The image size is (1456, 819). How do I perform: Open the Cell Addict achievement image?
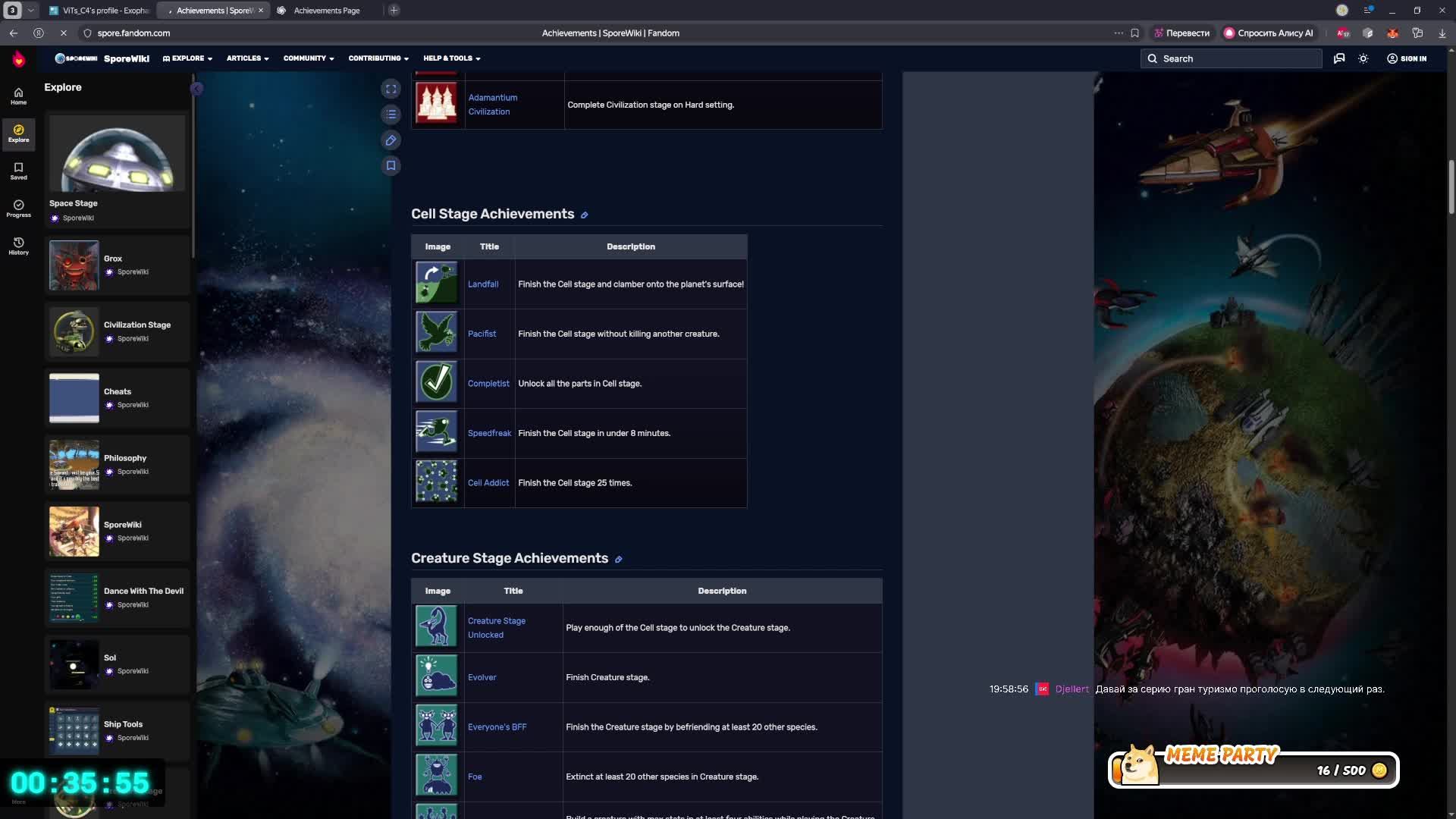pos(436,482)
